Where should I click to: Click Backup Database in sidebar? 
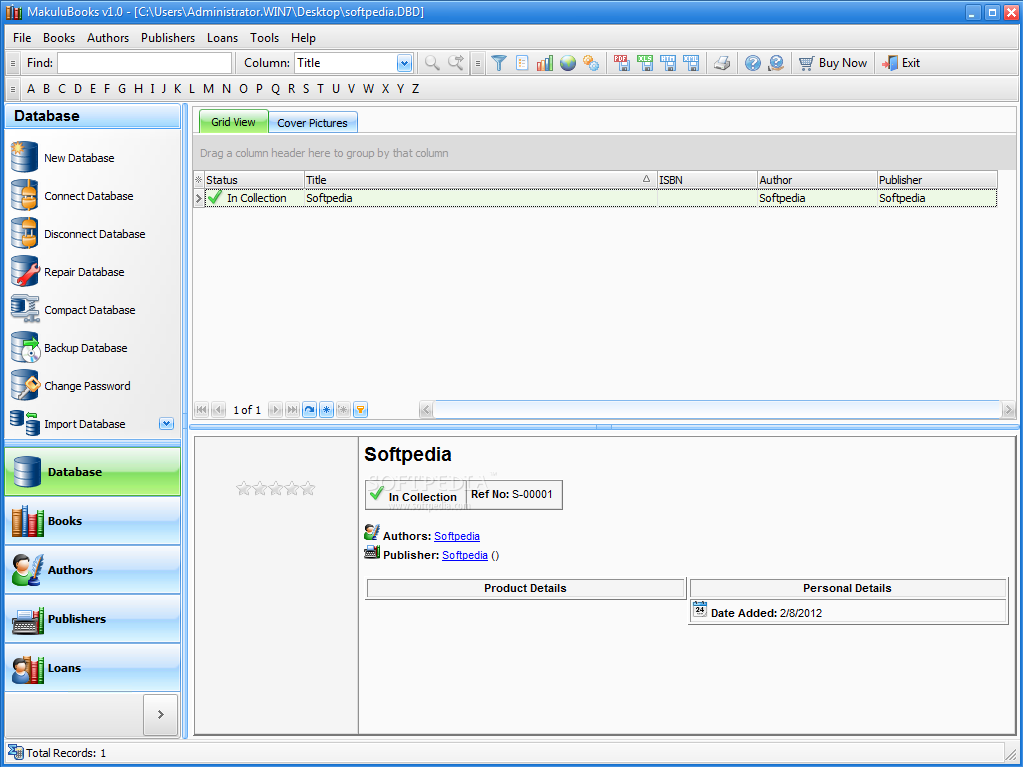pyautogui.click(x=69, y=348)
